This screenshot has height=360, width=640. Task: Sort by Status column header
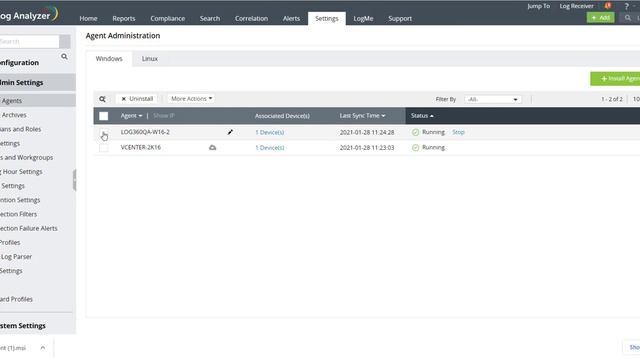[422, 116]
